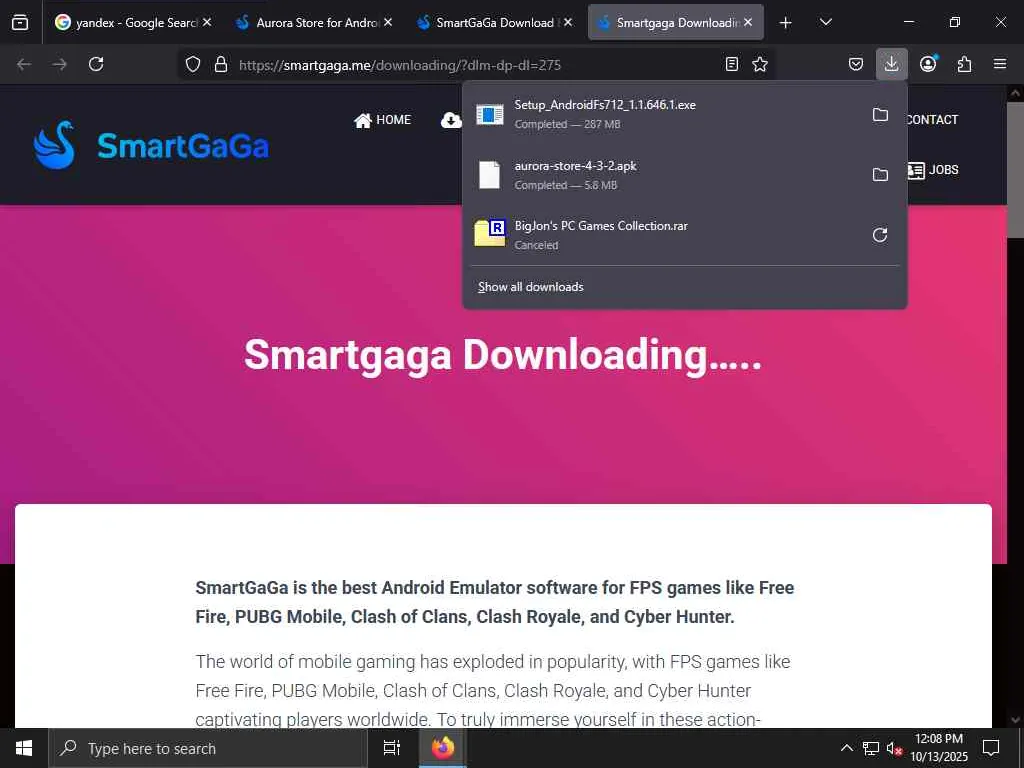Open the notification center icon
Image resolution: width=1024 pixels, height=768 pixels.
(x=991, y=748)
